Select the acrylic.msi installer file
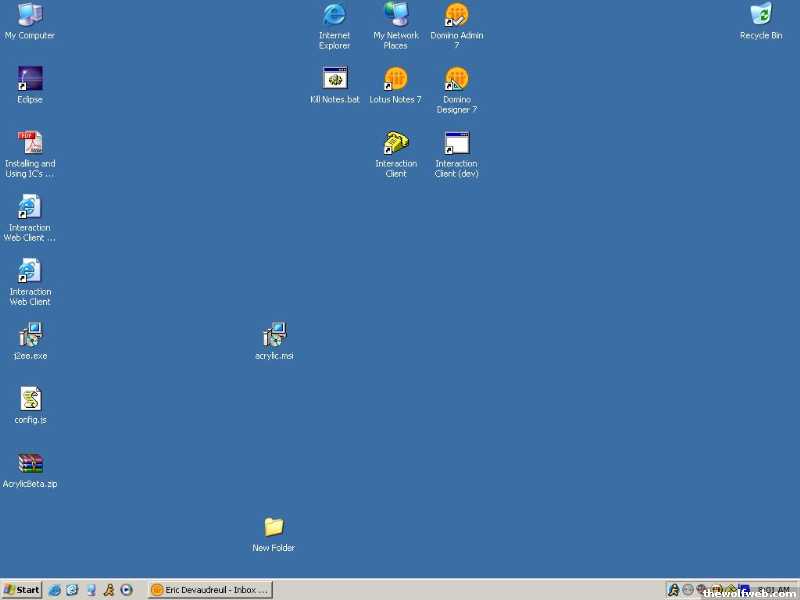The height and width of the screenshot is (600, 800). (274, 336)
